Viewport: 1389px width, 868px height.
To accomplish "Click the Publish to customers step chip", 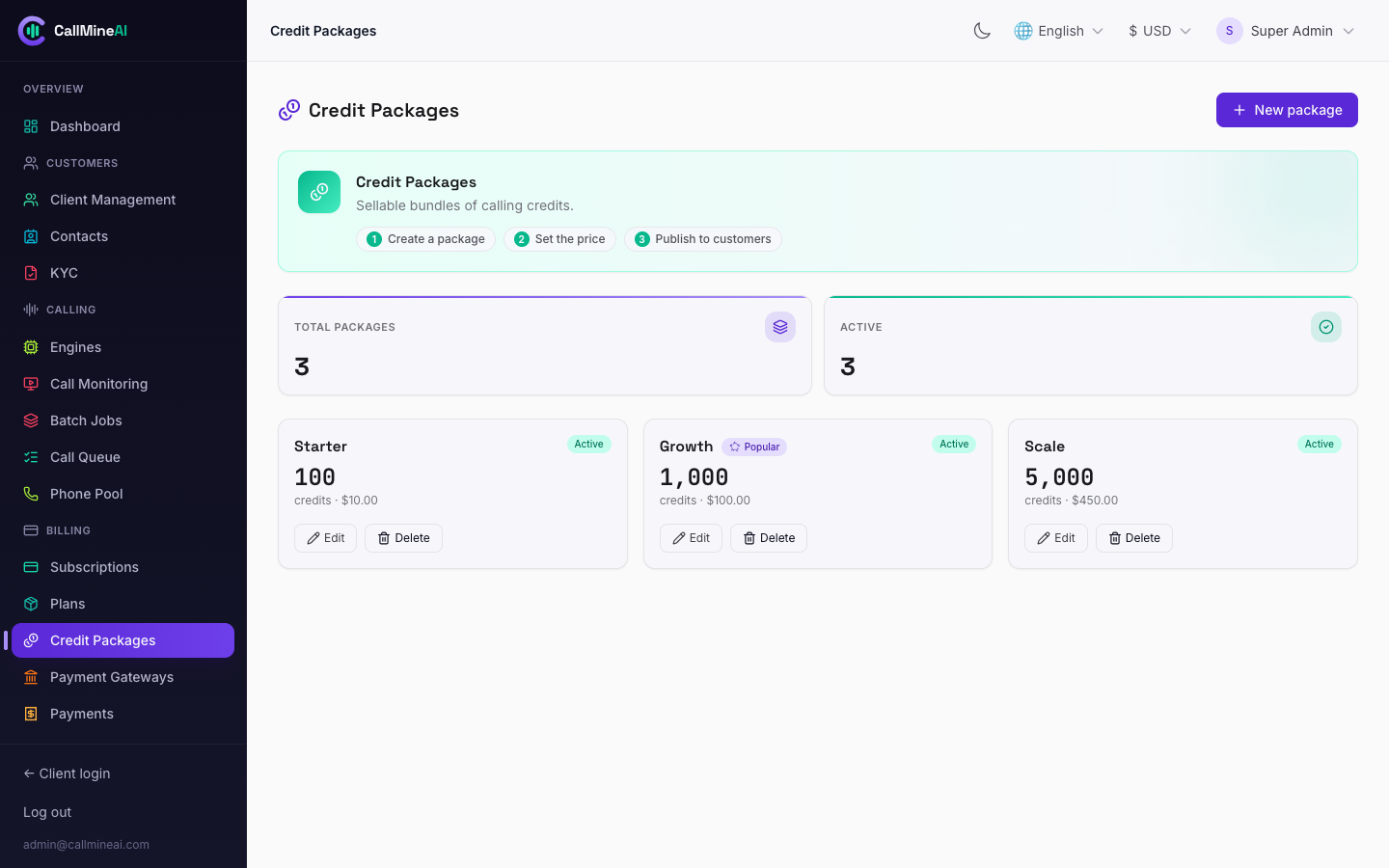I will pos(703,239).
